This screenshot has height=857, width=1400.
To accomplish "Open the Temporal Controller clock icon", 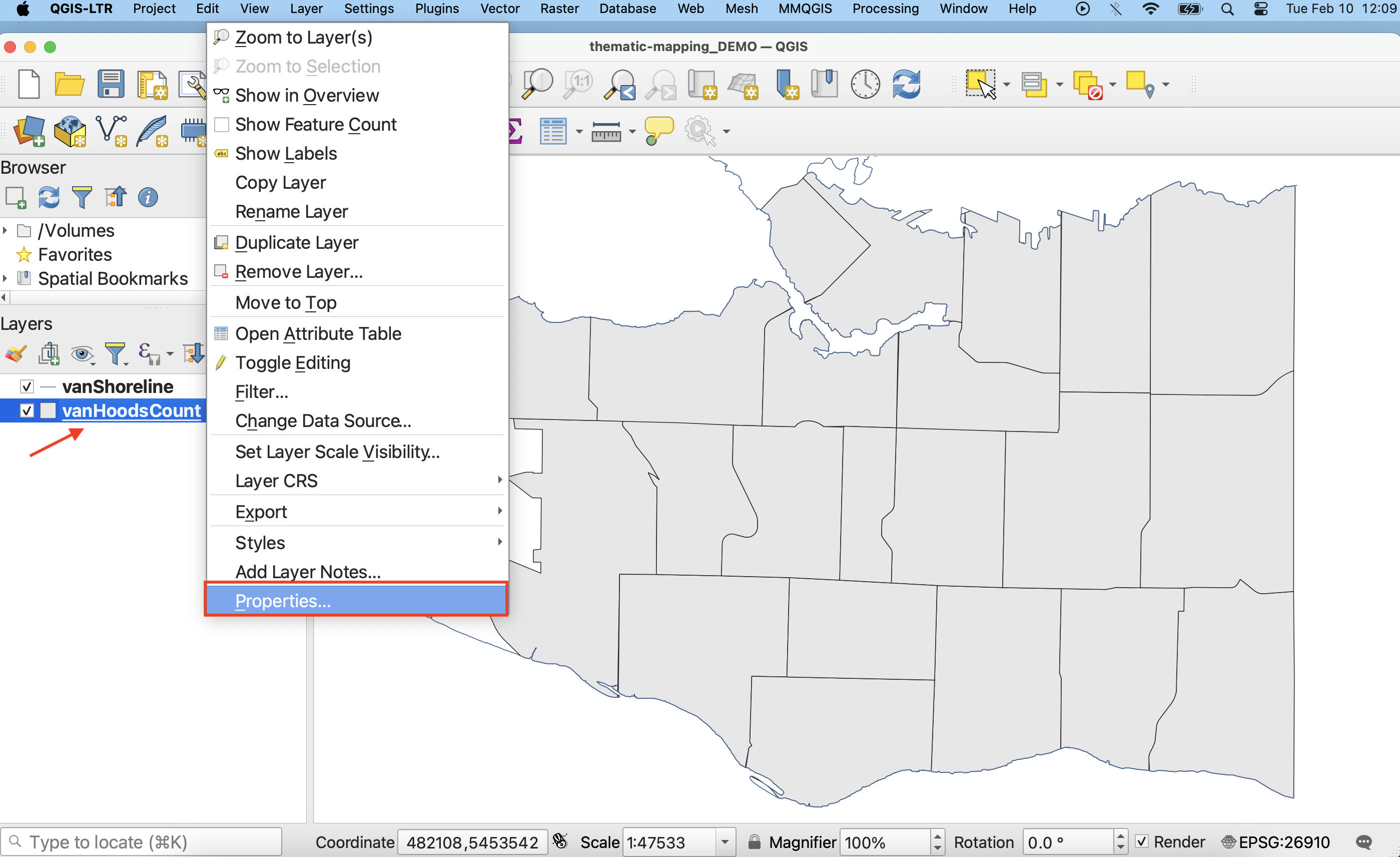I will pyautogui.click(x=865, y=84).
